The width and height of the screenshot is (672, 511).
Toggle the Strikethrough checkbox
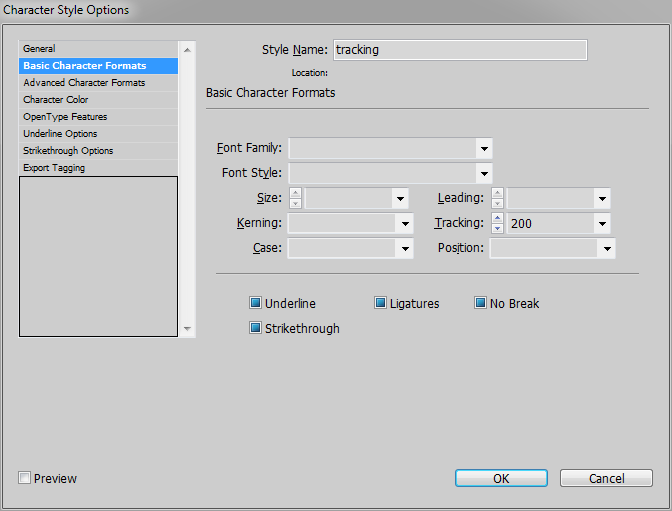[256, 328]
